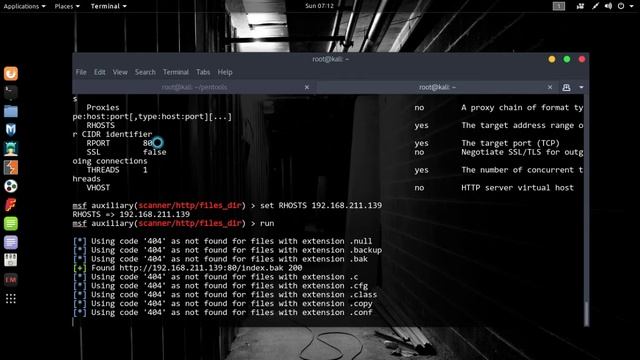Open Armitage icon with teal-haired figure

[11, 149]
